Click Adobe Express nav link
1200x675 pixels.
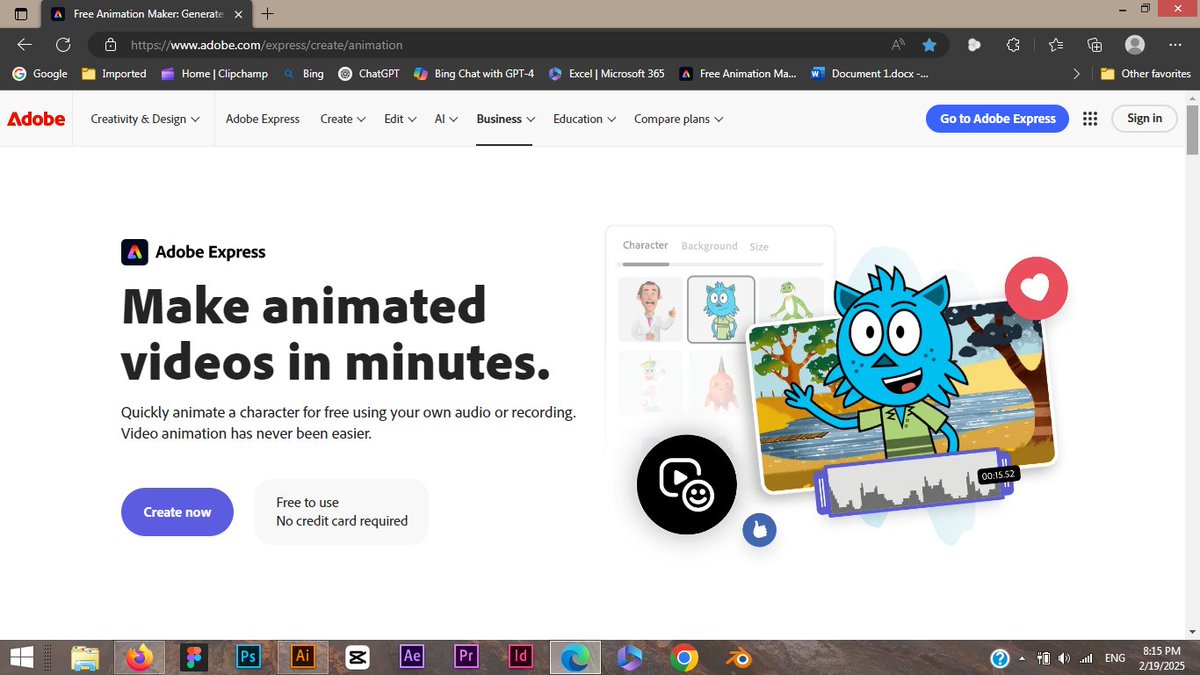262,118
